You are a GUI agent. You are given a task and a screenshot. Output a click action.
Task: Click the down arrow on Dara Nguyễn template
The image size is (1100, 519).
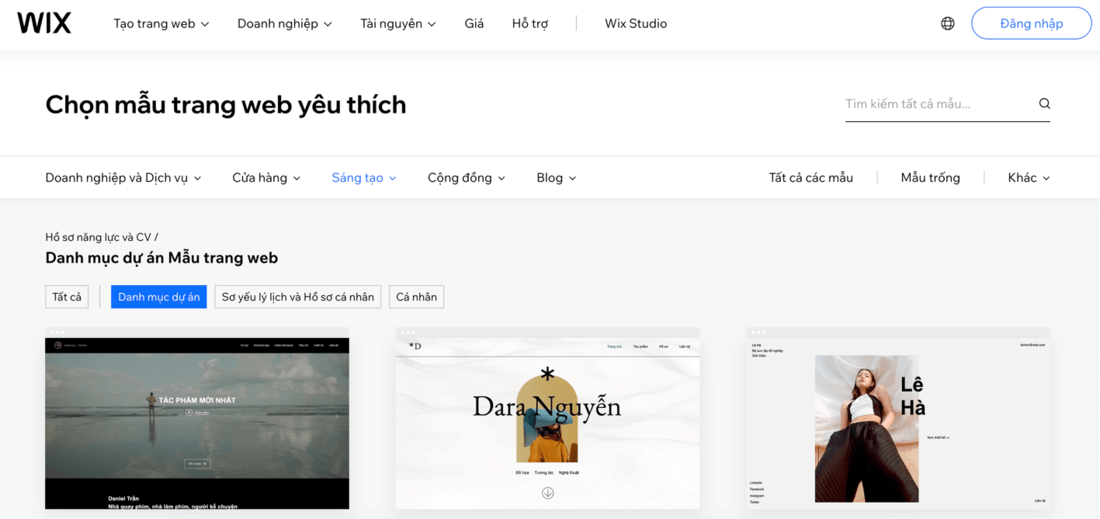point(547,493)
